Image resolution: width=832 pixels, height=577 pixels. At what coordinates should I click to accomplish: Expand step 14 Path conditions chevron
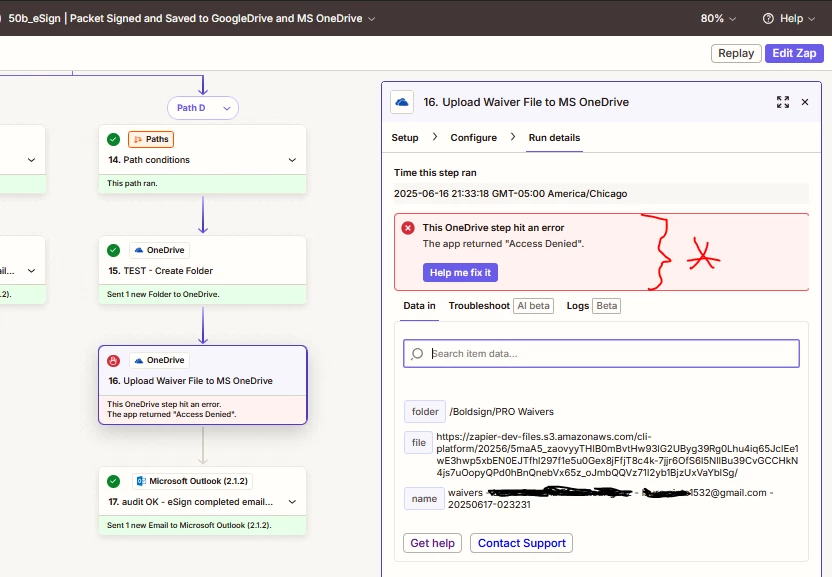[292, 160]
